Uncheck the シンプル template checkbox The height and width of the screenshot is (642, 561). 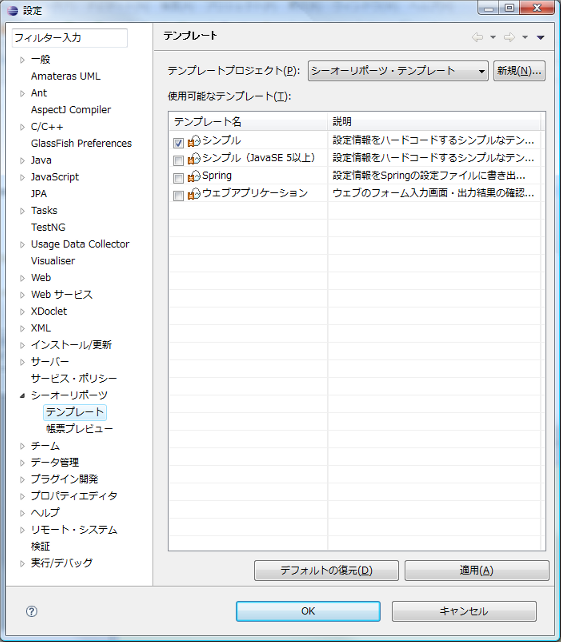(x=178, y=143)
